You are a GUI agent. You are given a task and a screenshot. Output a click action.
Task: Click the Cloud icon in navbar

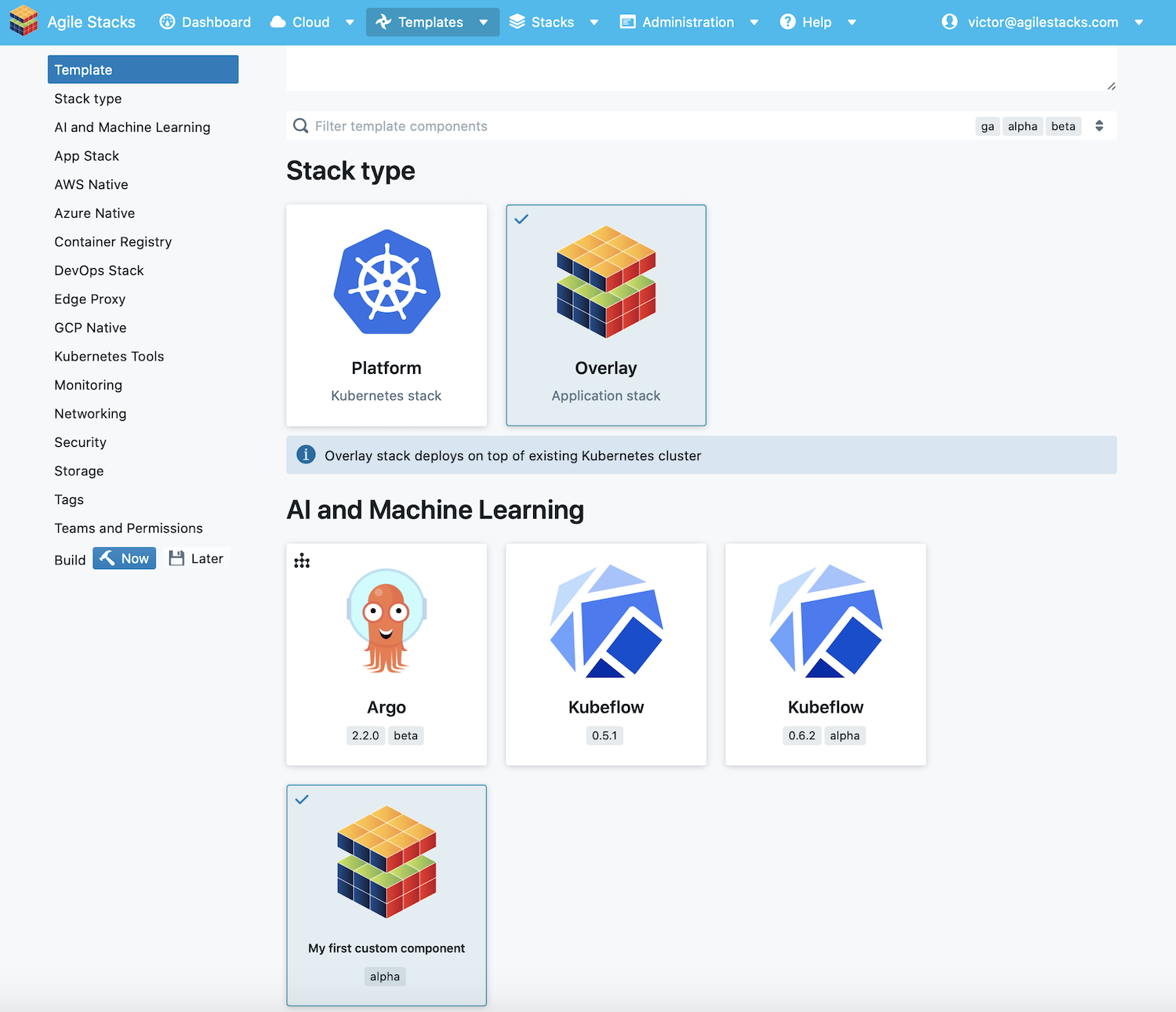[278, 22]
